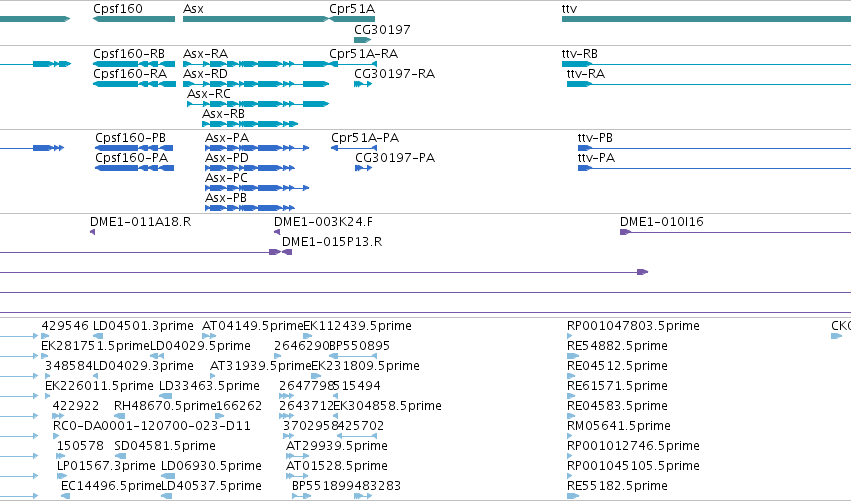Select the AT29939.5prime EST label

[x=336, y=446]
